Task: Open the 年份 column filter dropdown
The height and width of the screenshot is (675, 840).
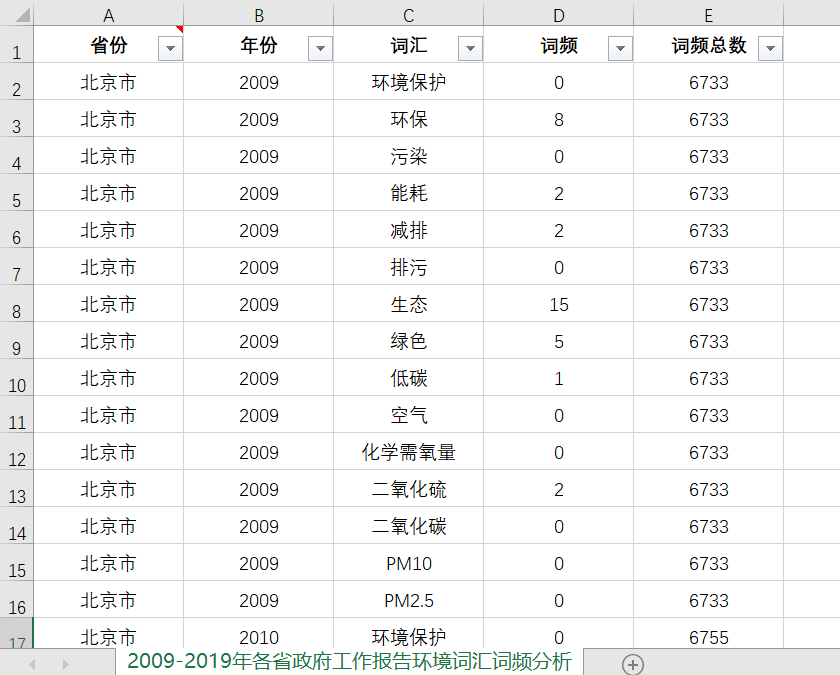Action: (320, 47)
